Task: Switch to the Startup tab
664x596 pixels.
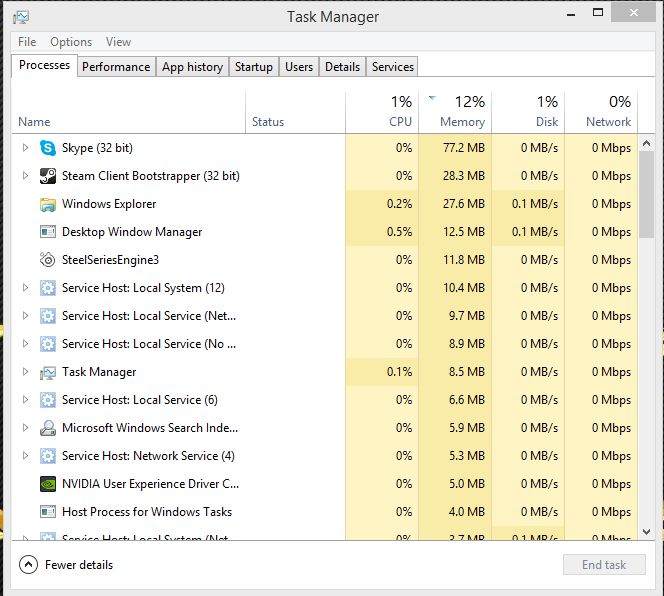Action: [x=254, y=67]
